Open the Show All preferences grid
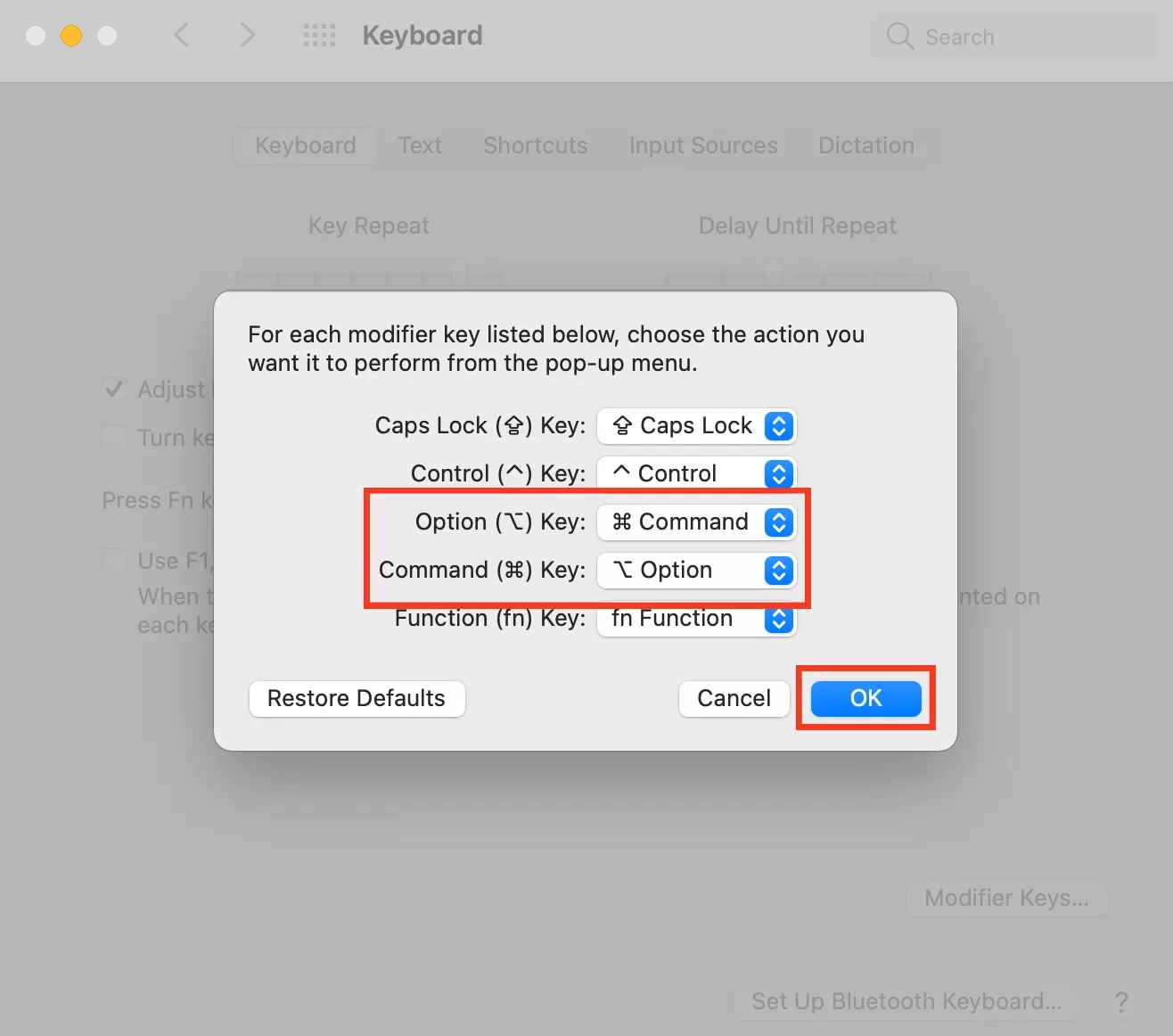This screenshot has height=1036, width=1173. pyautogui.click(x=319, y=36)
